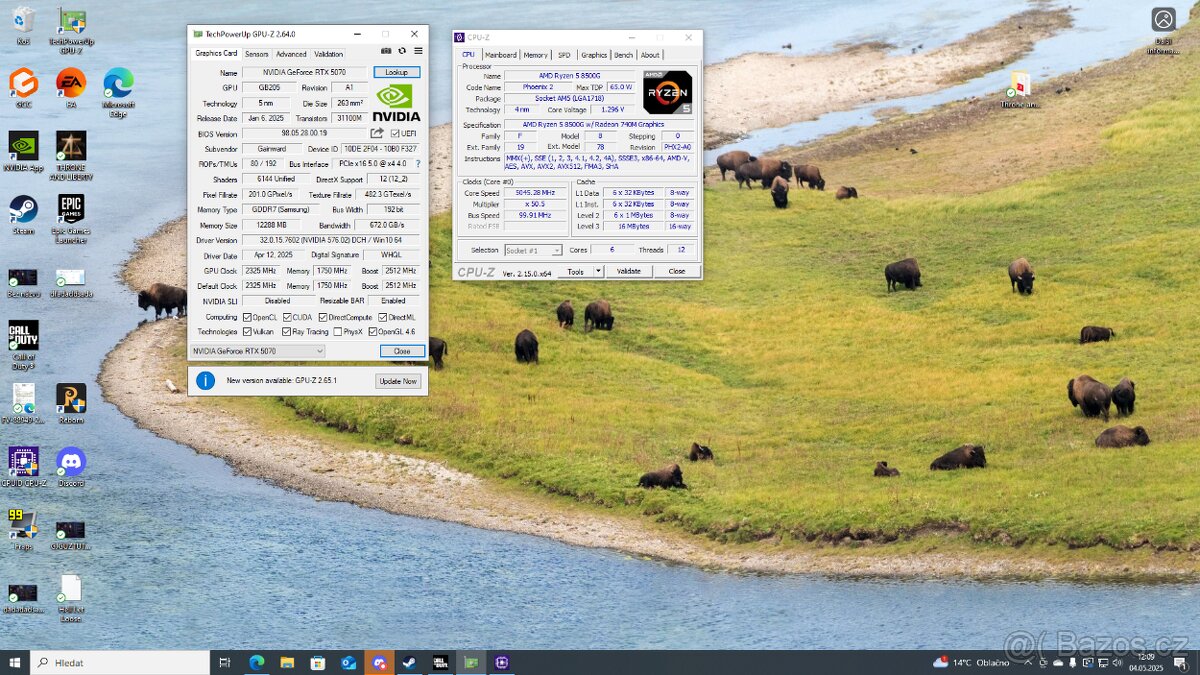Open the Memory tab in CPU-Z

(x=536, y=55)
